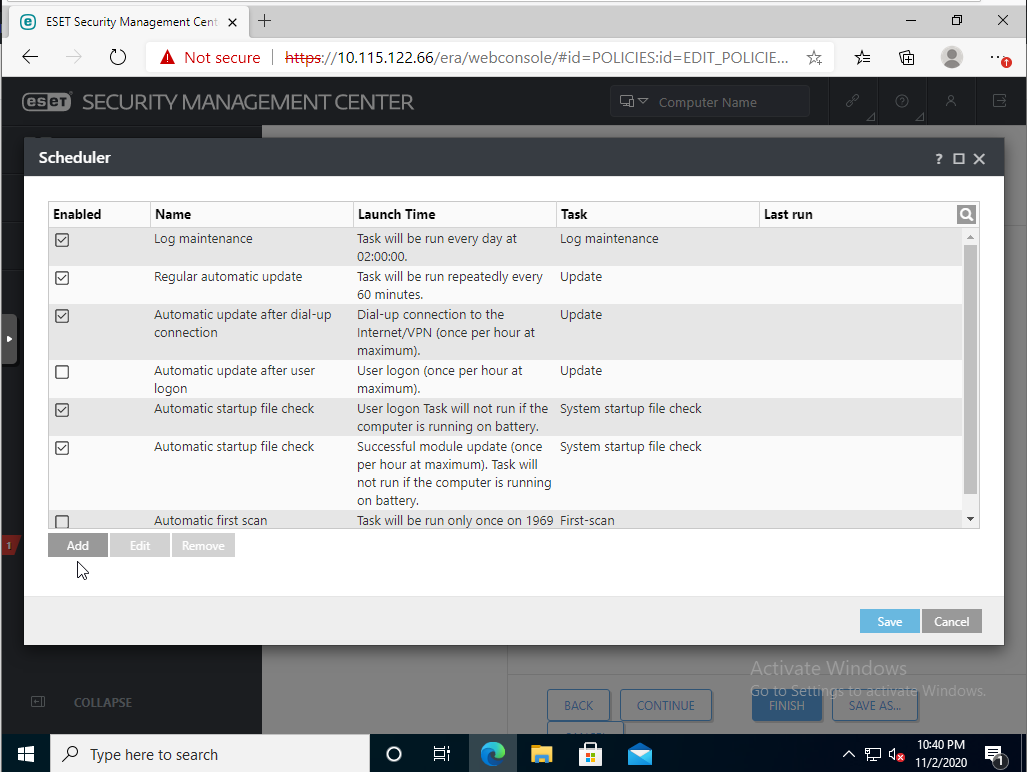This screenshot has width=1027, height=772.
Task: Add a new scheduled task
Action: [77, 545]
